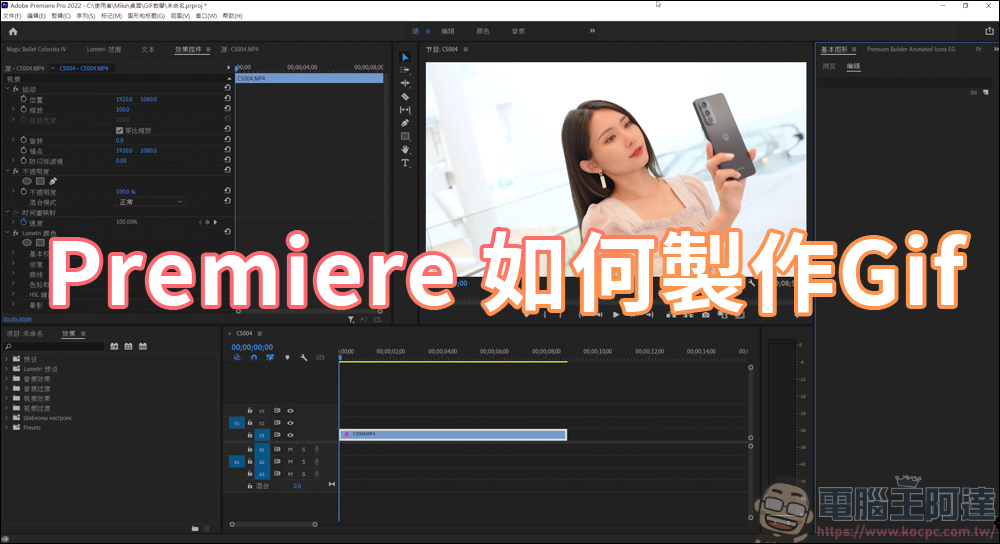Toggle the 等比缩放 checkbox
This screenshot has height=544, width=1000.
coord(119,130)
